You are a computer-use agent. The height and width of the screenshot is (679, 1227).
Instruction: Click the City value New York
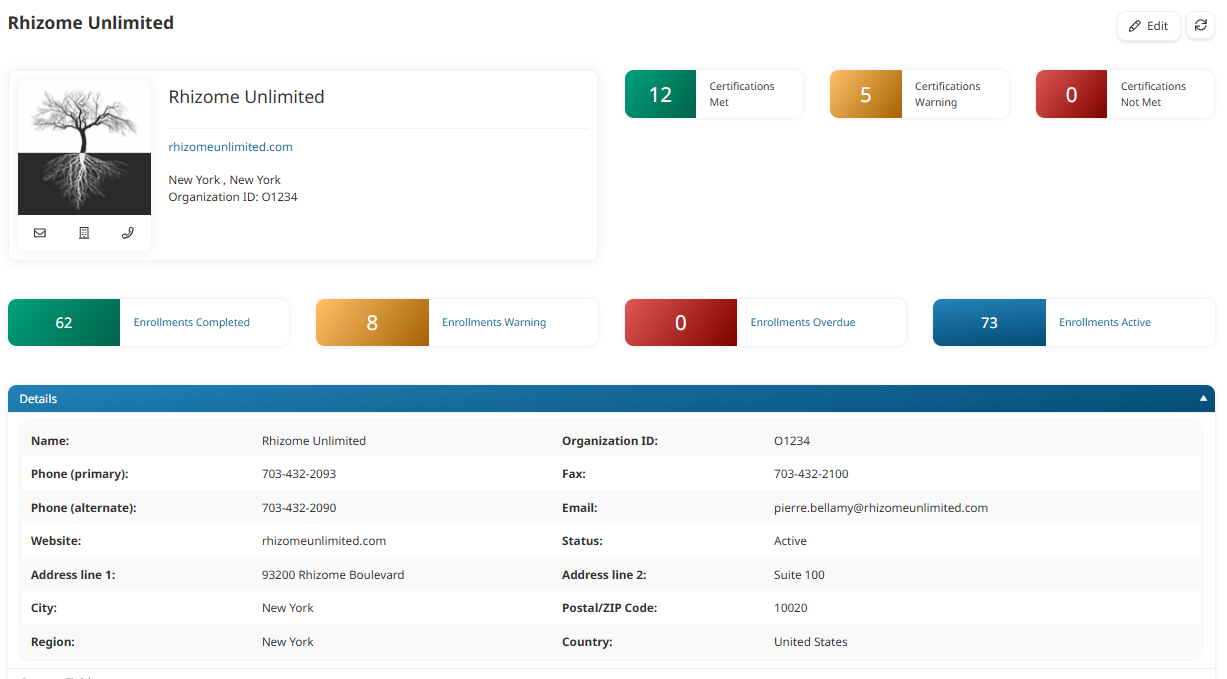288,608
